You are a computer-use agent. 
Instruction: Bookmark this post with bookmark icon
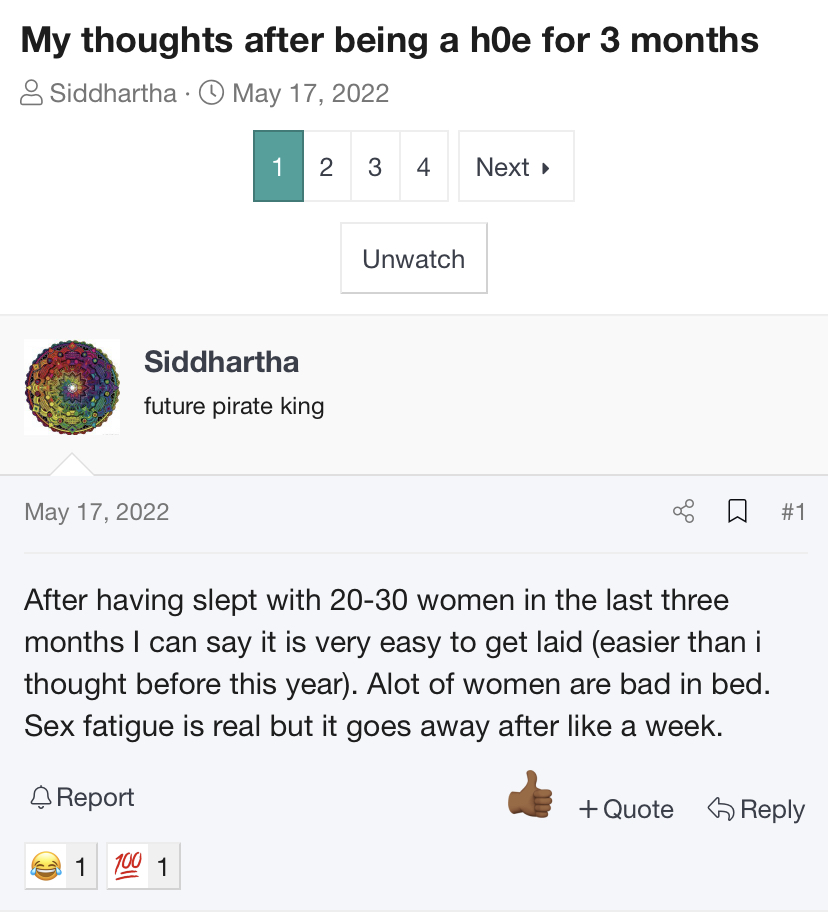click(738, 512)
